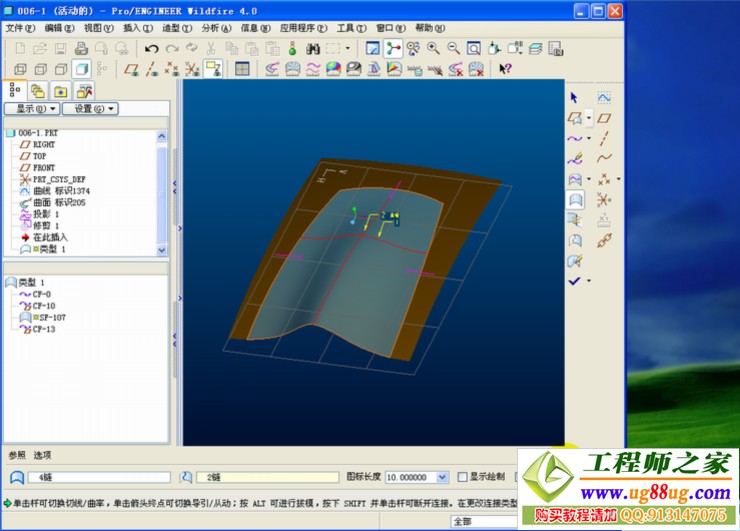This screenshot has width=740, height=531.
Task: Select SF-107 in the style tree
Action: click(x=46, y=317)
